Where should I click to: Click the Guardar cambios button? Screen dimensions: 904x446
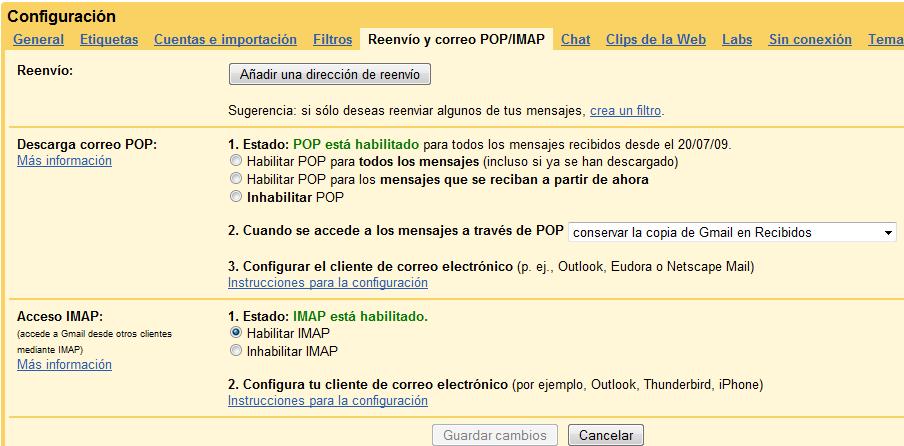495,436
